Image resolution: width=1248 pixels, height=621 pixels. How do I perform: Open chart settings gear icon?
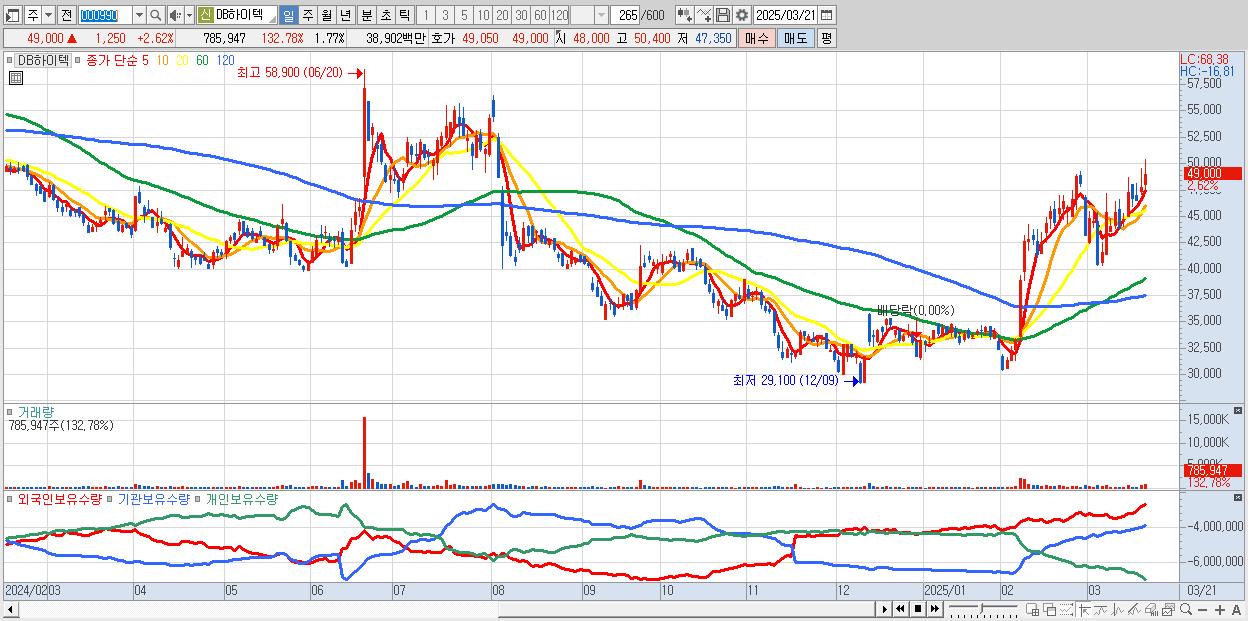tap(742, 16)
